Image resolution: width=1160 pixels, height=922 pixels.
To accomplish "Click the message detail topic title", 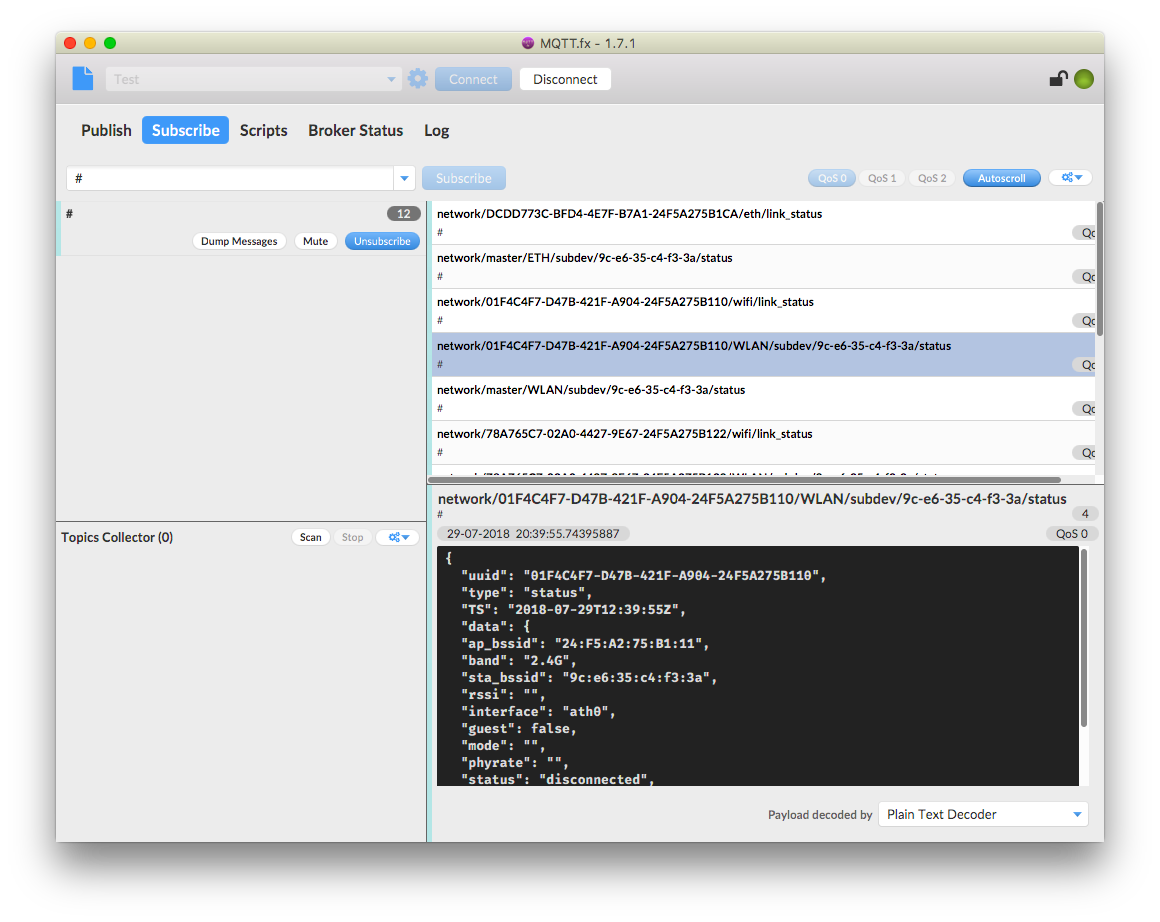I will pos(752,499).
